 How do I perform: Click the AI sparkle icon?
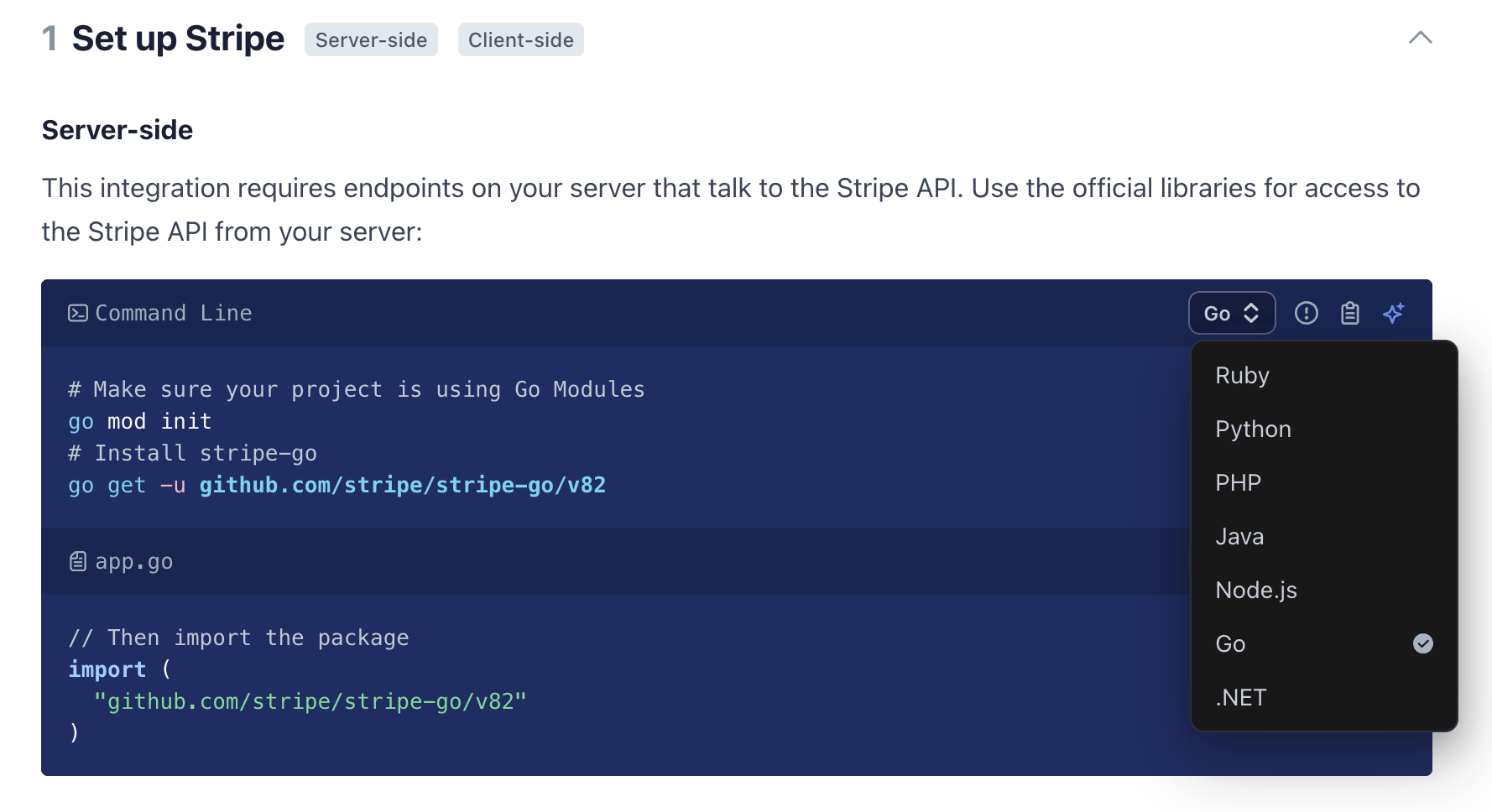[1393, 313]
